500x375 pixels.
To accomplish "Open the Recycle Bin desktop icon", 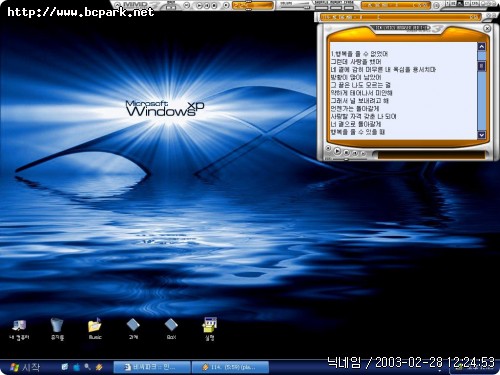I will click(57, 329).
